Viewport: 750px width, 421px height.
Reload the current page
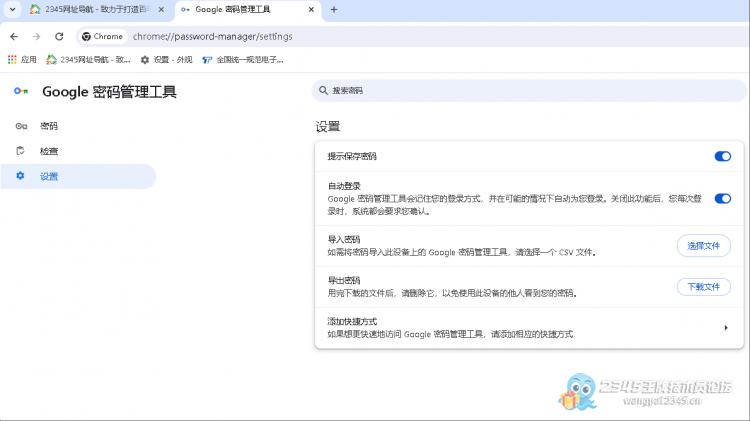(x=59, y=36)
